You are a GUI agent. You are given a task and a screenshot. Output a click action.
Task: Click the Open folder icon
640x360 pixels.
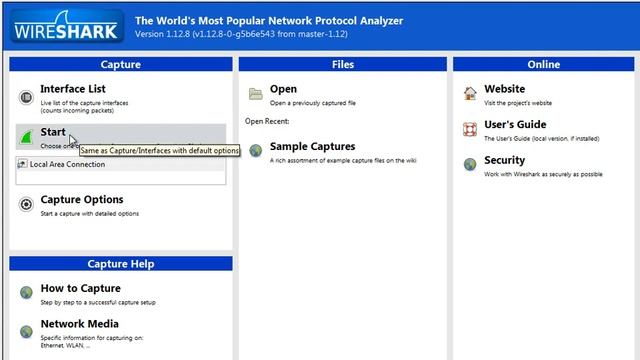[256, 94]
